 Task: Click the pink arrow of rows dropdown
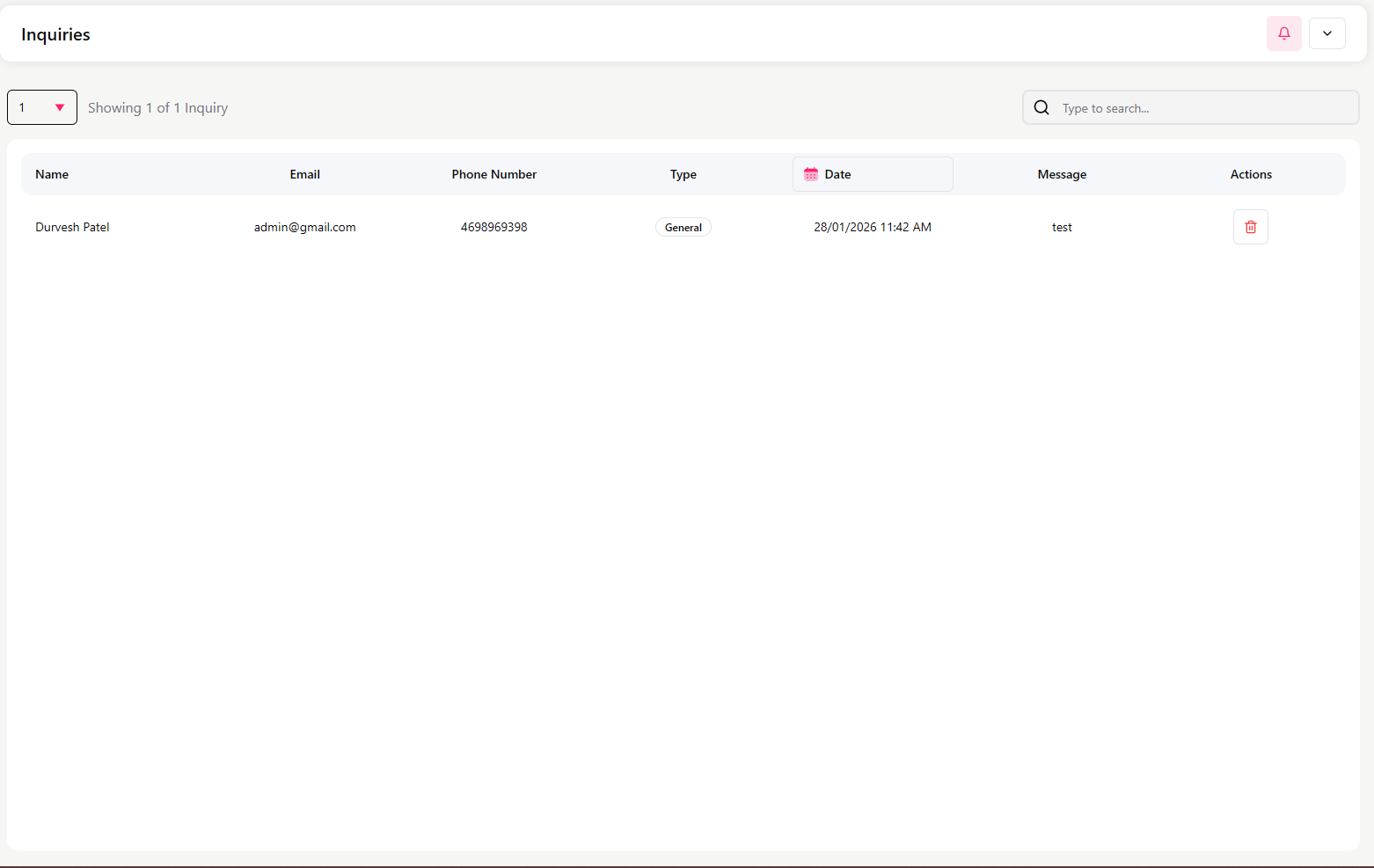(x=60, y=107)
